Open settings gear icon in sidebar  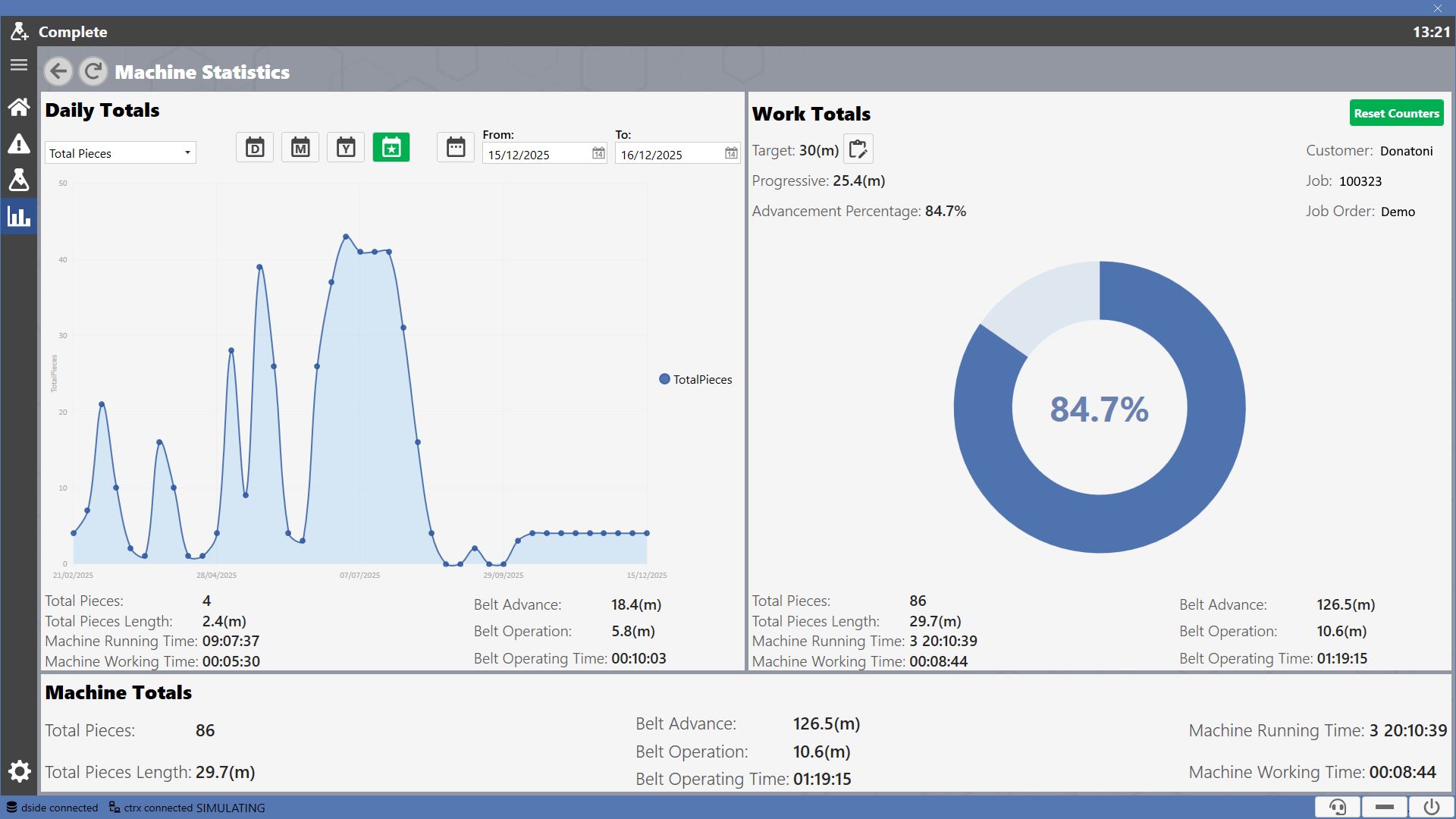point(20,771)
